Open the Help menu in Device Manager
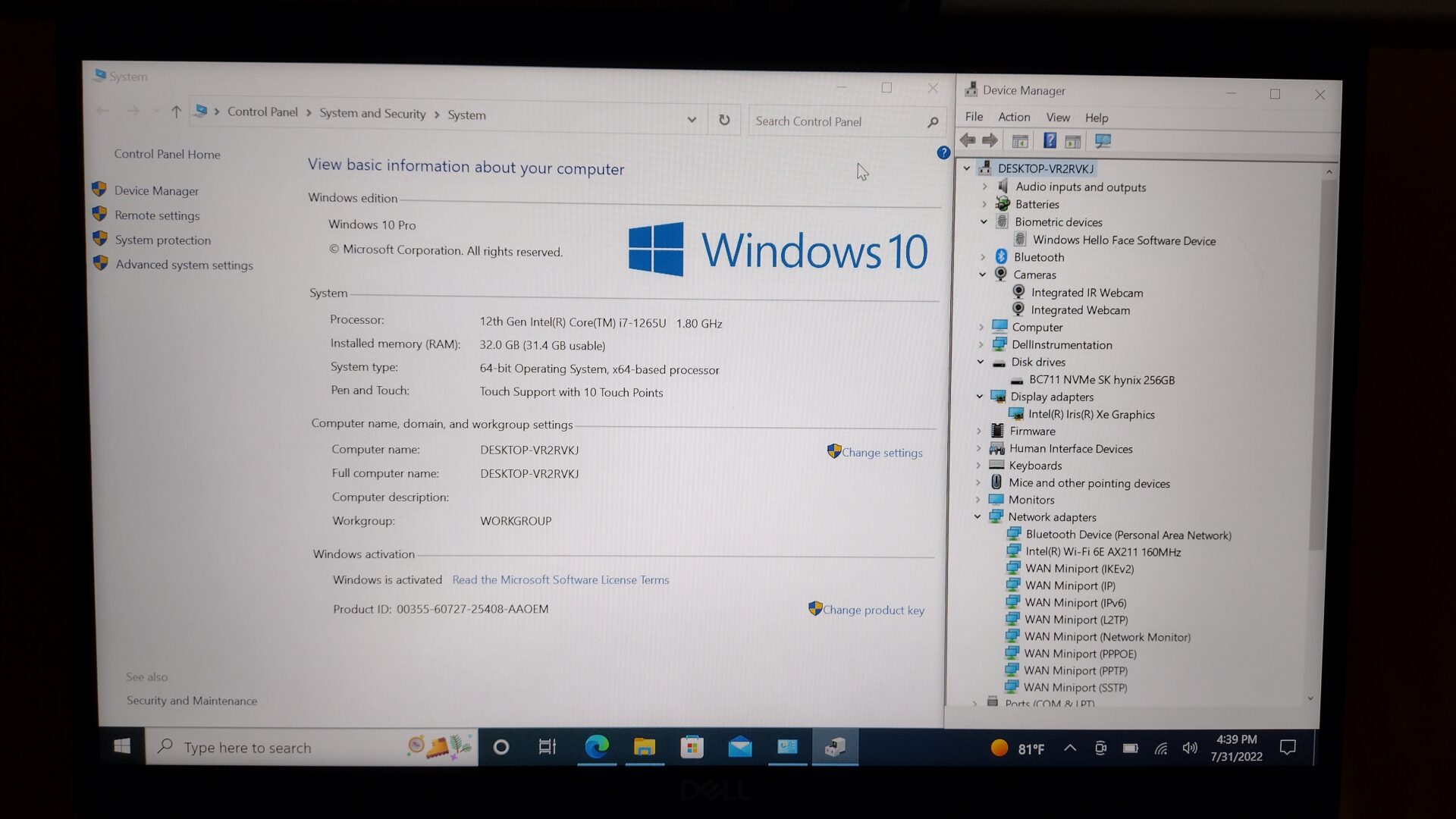1456x819 pixels. pyautogui.click(x=1097, y=118)
